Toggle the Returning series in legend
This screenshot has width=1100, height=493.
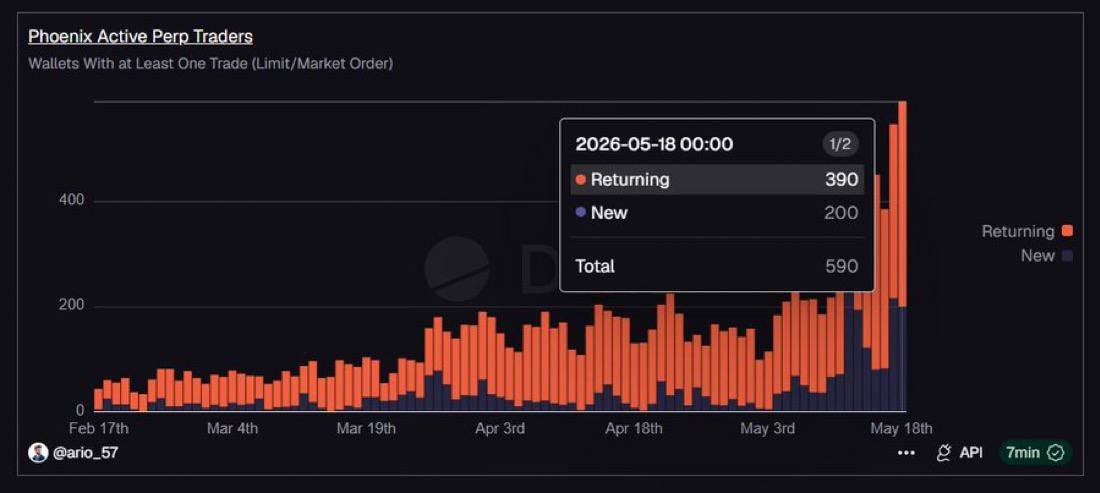coord(1027,231)
